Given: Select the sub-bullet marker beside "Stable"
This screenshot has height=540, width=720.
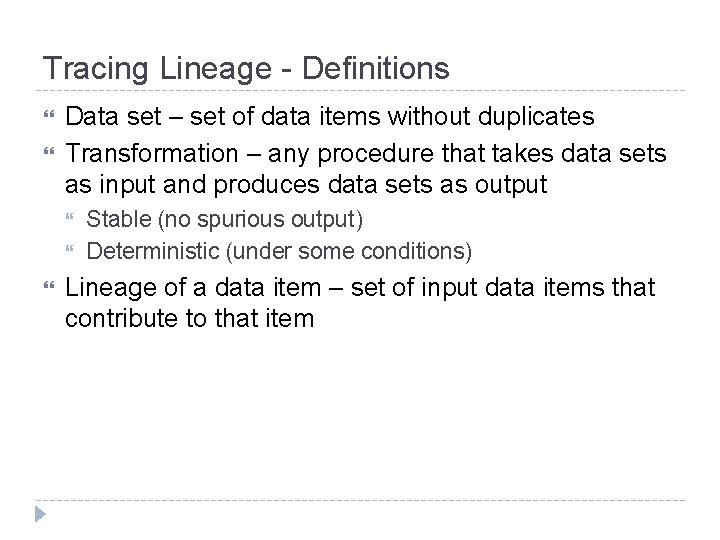Looking at the screenshot, I should tap(70, 219).
